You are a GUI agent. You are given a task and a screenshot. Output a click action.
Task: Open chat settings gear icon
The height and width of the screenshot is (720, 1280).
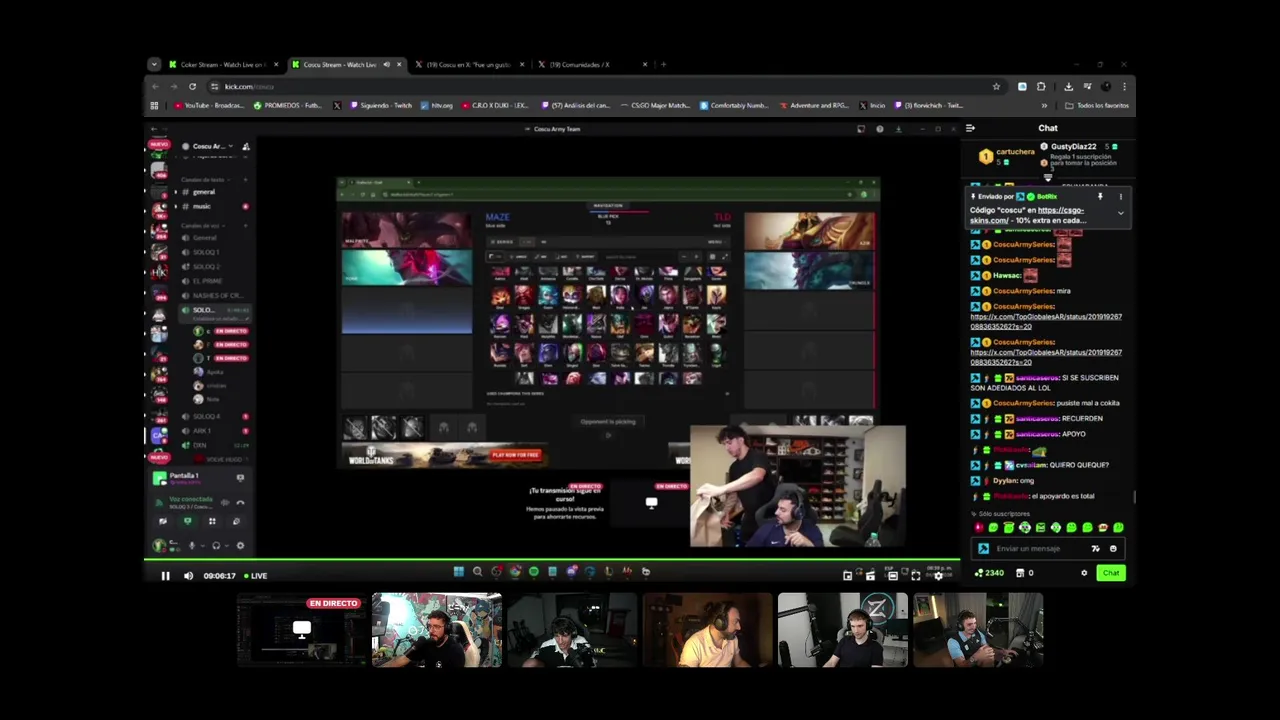click(x=1084, y=573)
